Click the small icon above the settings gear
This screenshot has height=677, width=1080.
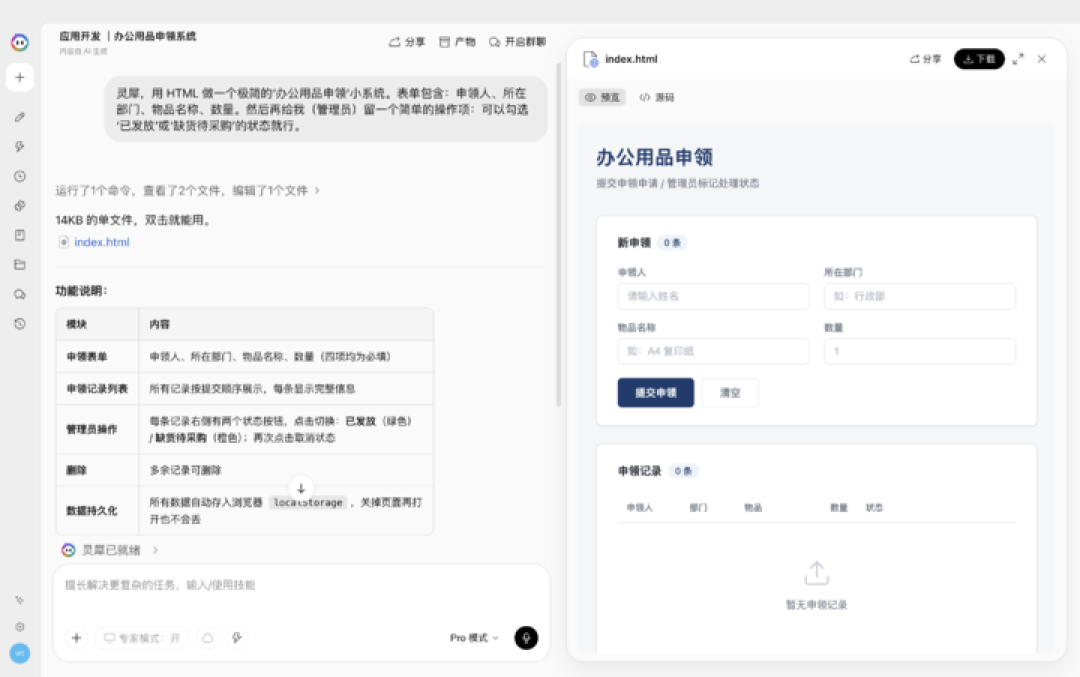click(20, 601)
